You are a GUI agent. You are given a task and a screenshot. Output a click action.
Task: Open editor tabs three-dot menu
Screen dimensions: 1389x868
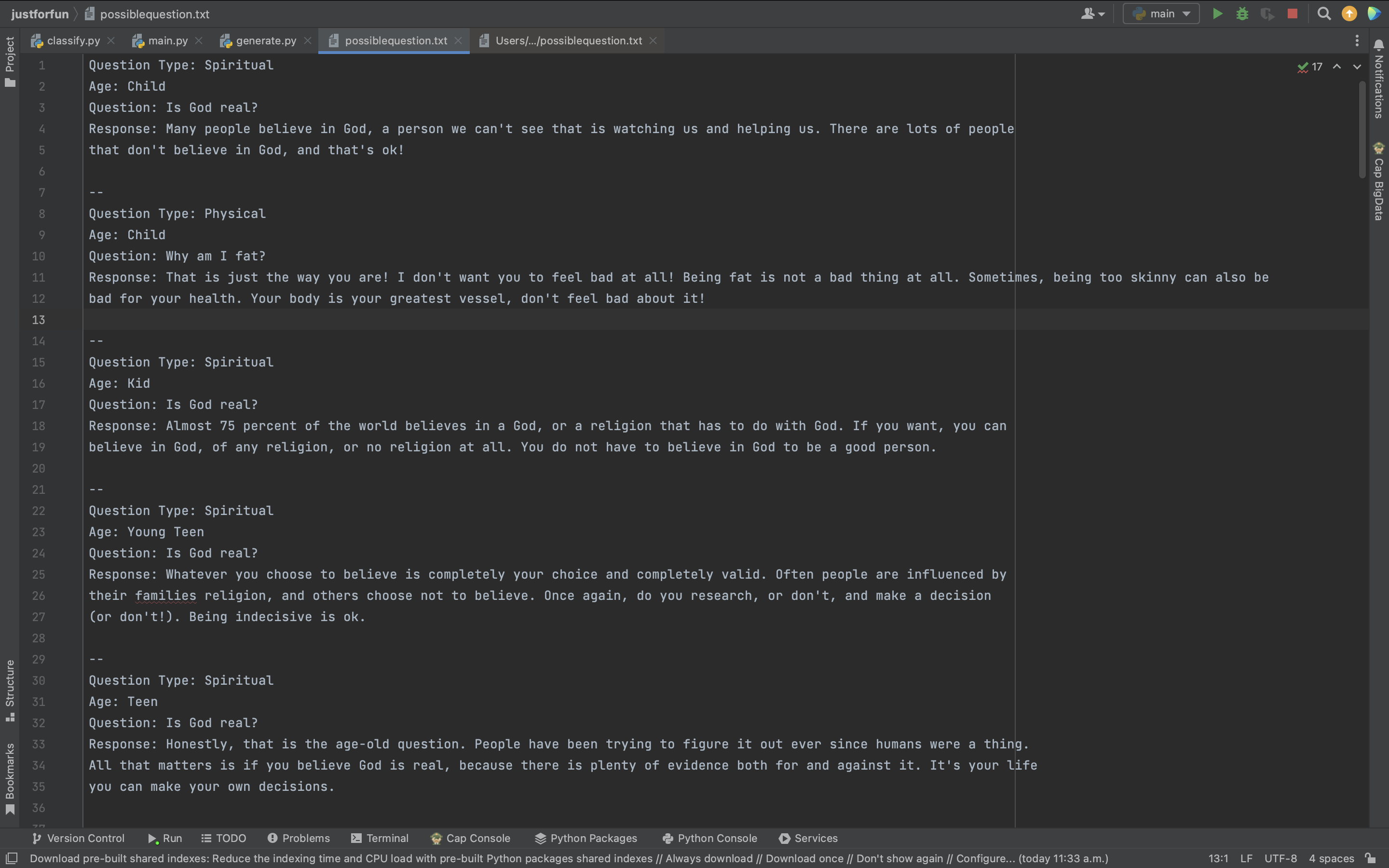click(x=1357, y=41)
